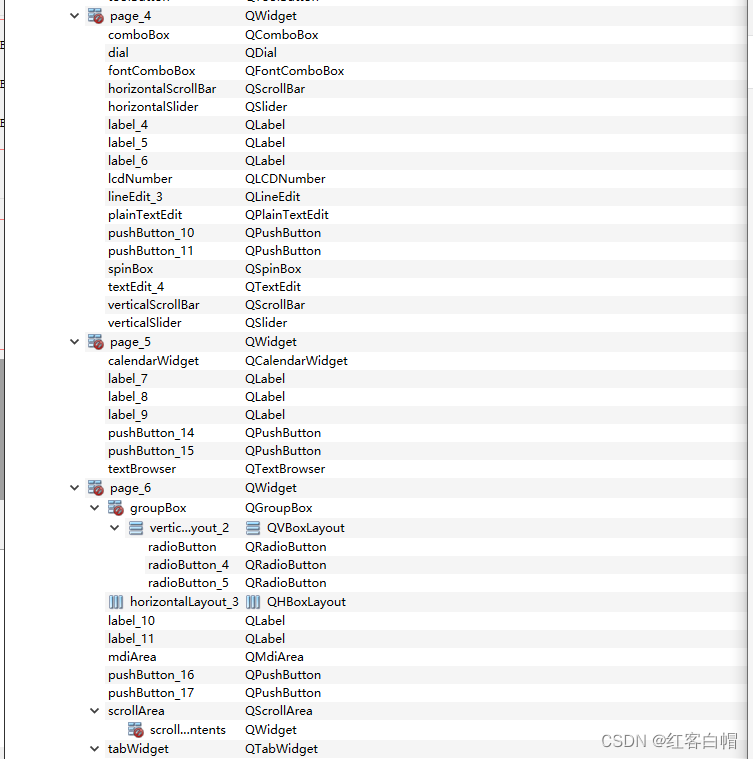Select the radioButton object row
Viewport: 753px width, 759px height.
point(182,546)
